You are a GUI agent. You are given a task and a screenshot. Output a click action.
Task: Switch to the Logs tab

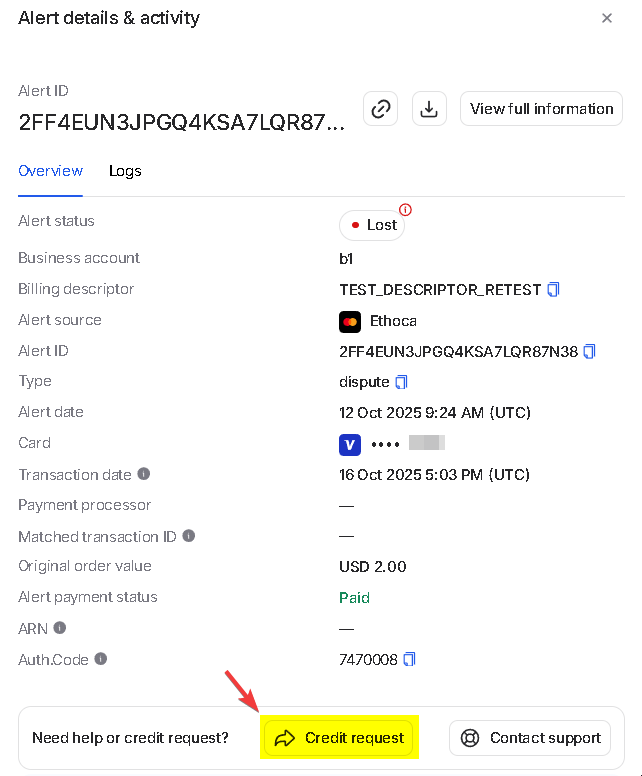[125, 171]
